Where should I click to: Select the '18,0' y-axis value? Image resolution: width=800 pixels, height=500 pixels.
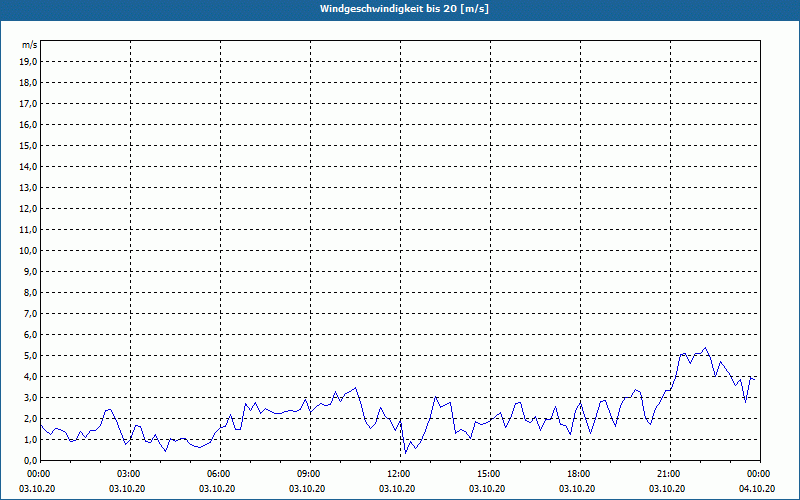pyautogui.click(x=28, y=83)
